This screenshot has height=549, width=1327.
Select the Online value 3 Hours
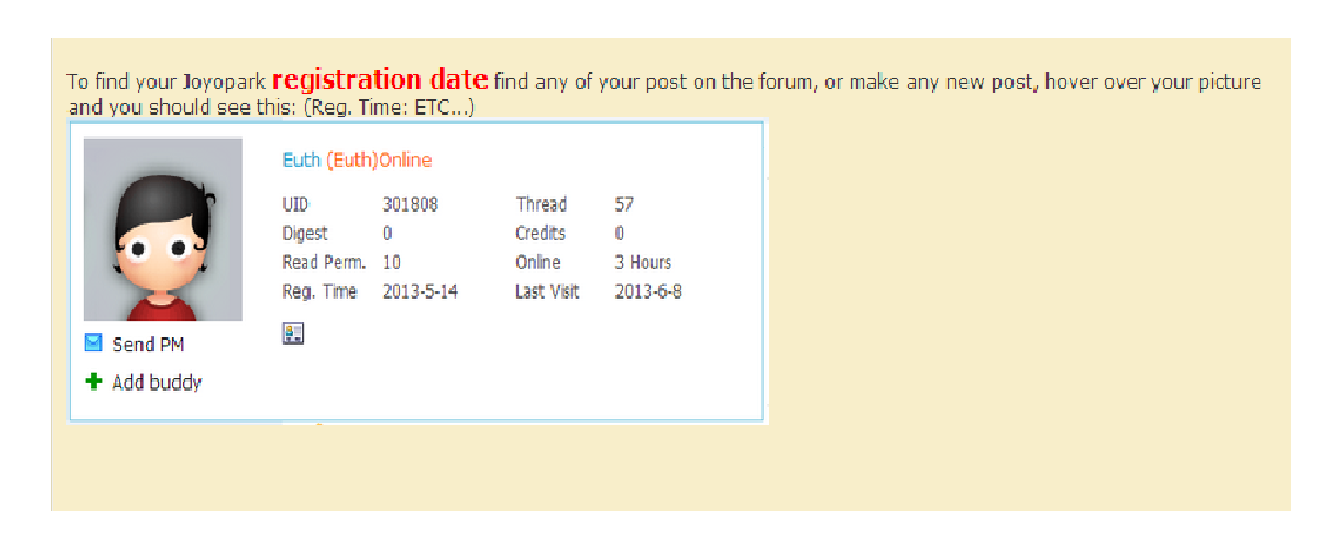642,263
